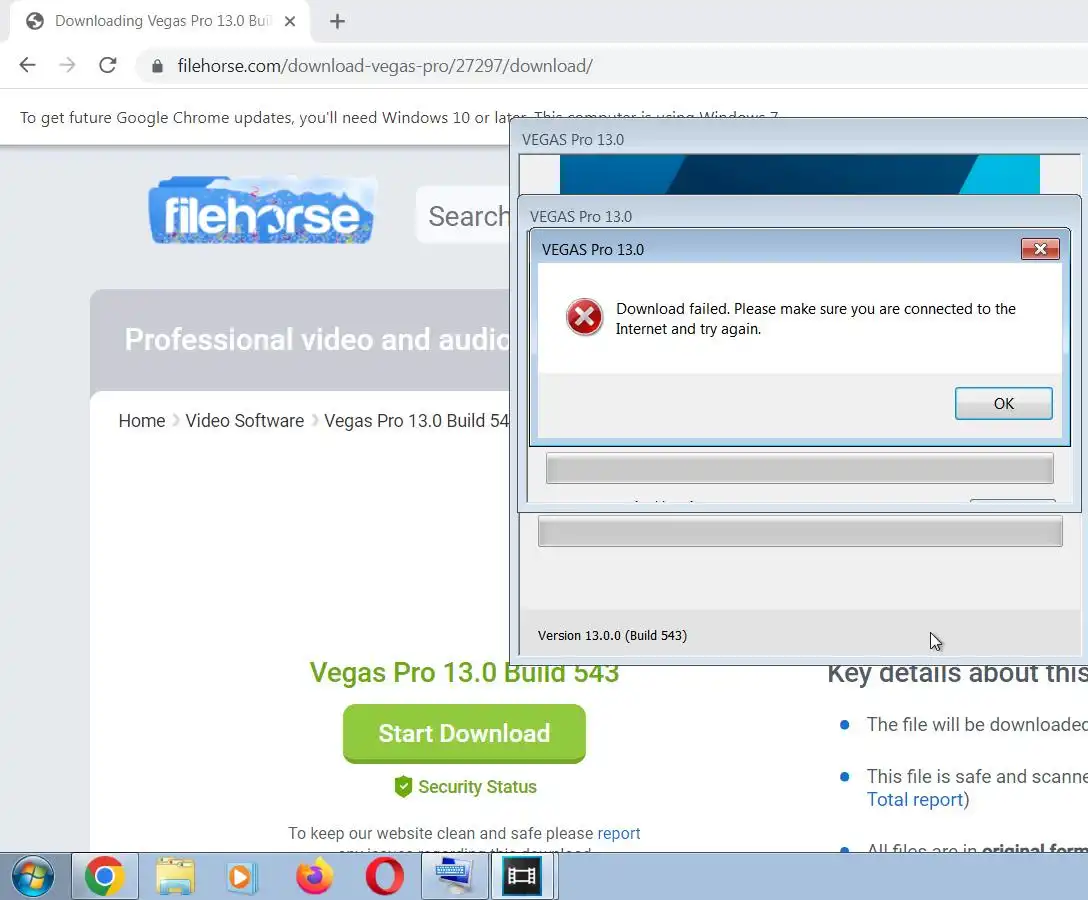Click 'The file will be downloaded' bullet text
Screen dimensions: 1088x900
977,724
